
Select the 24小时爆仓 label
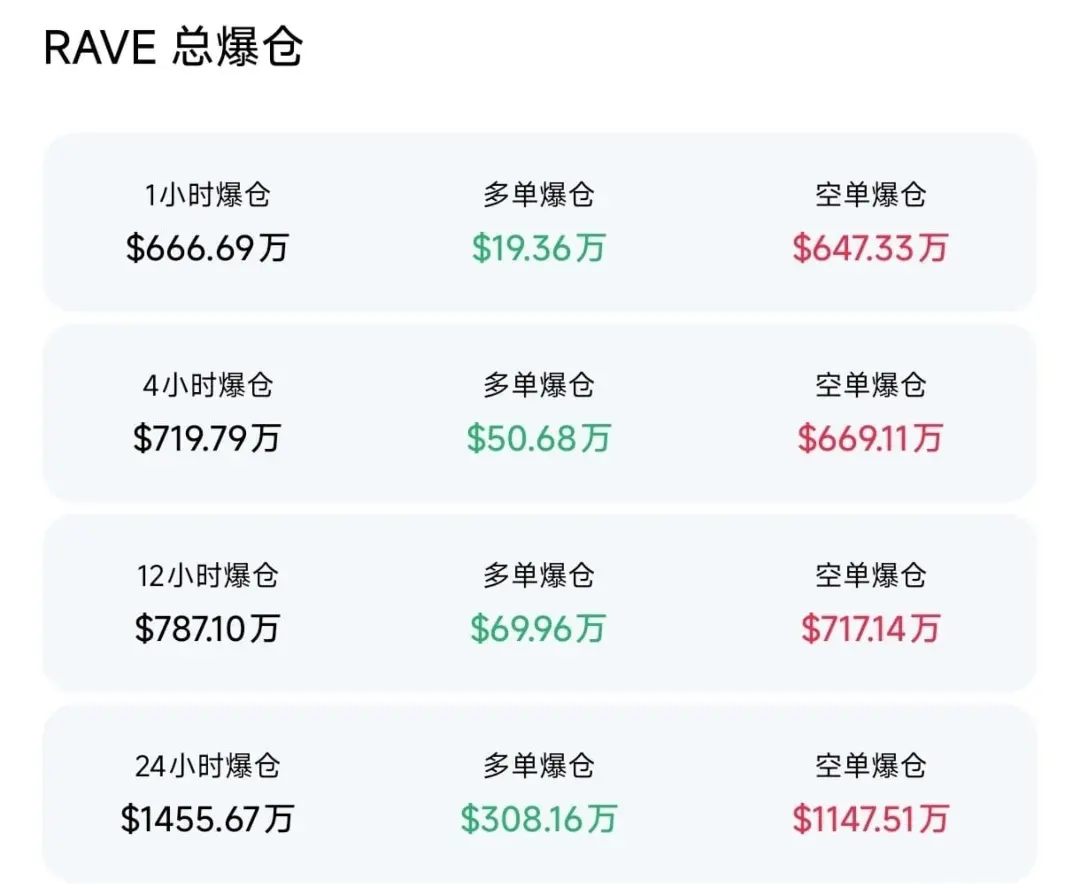coord(207,766)
